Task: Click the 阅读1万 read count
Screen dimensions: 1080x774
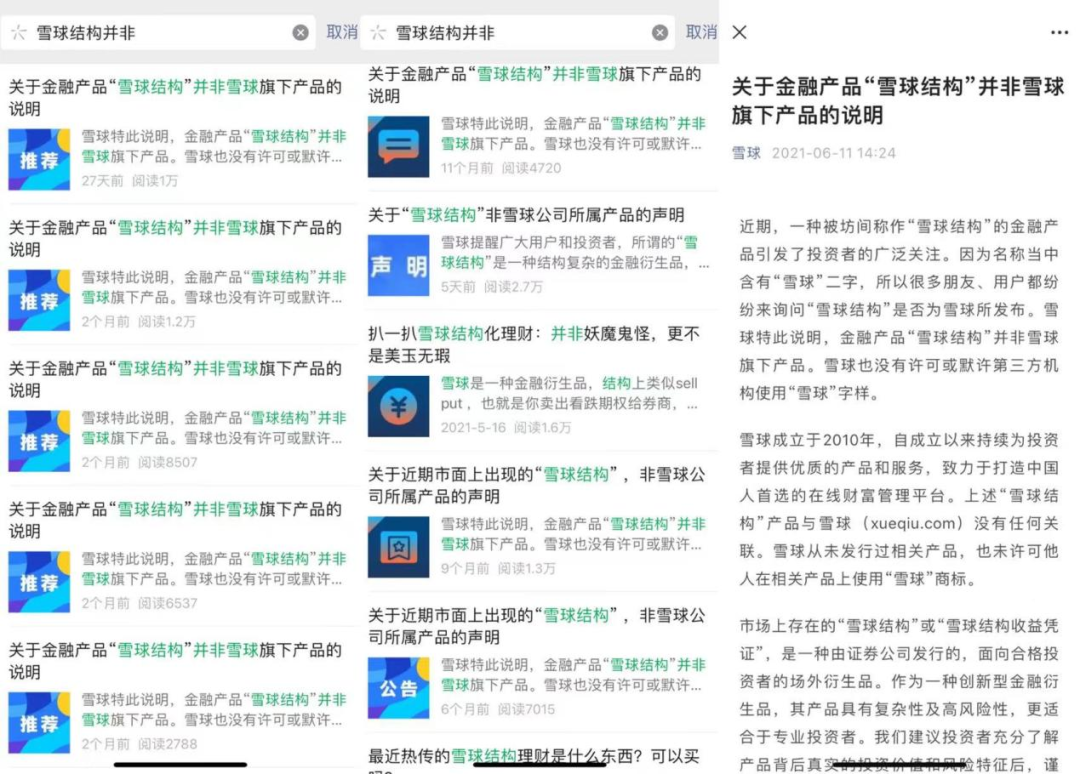Action: click(x=155, y=180)
